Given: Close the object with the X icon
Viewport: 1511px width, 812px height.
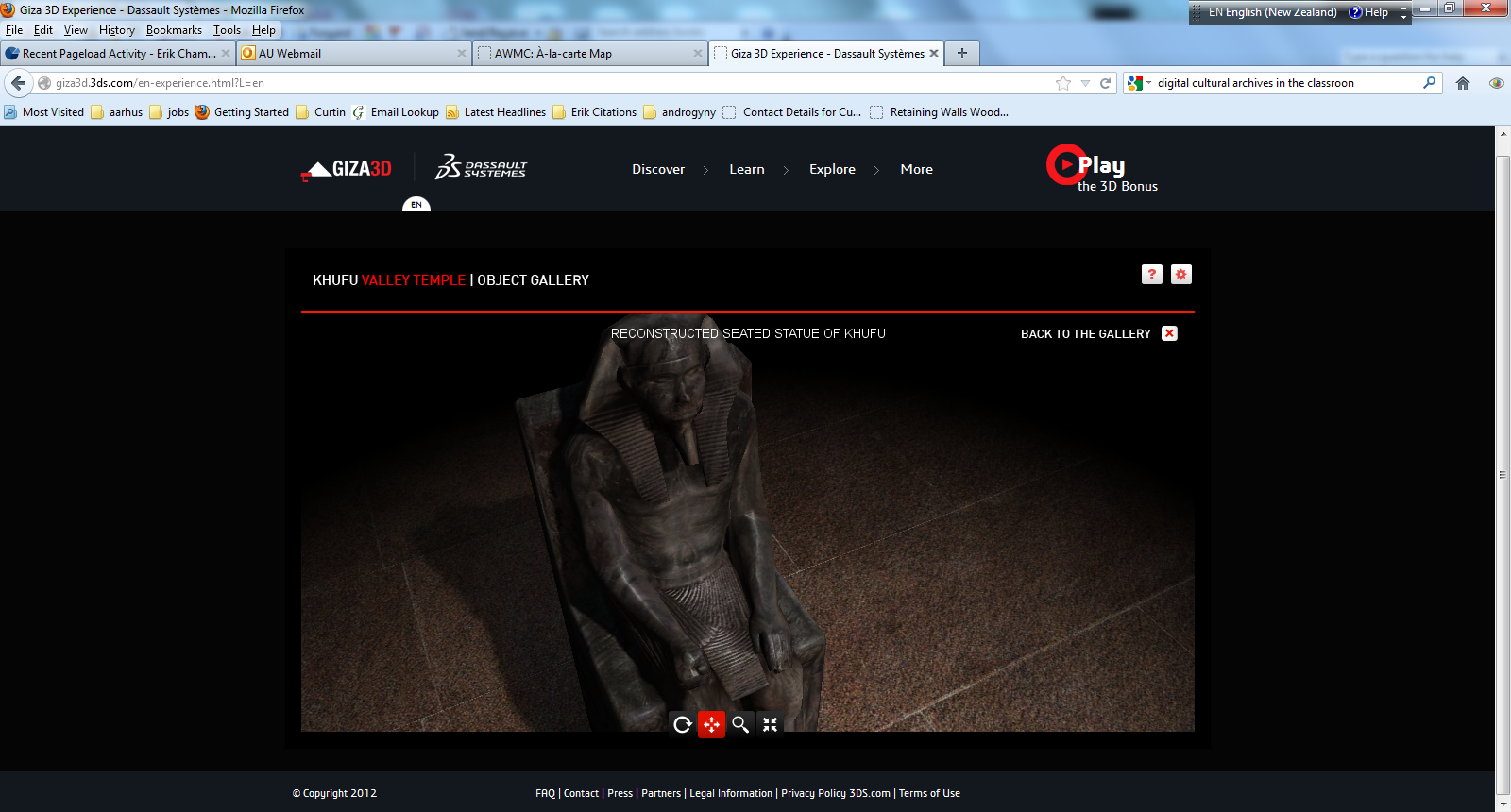Looking at the screenshot, I should (x=1169, y=333).
